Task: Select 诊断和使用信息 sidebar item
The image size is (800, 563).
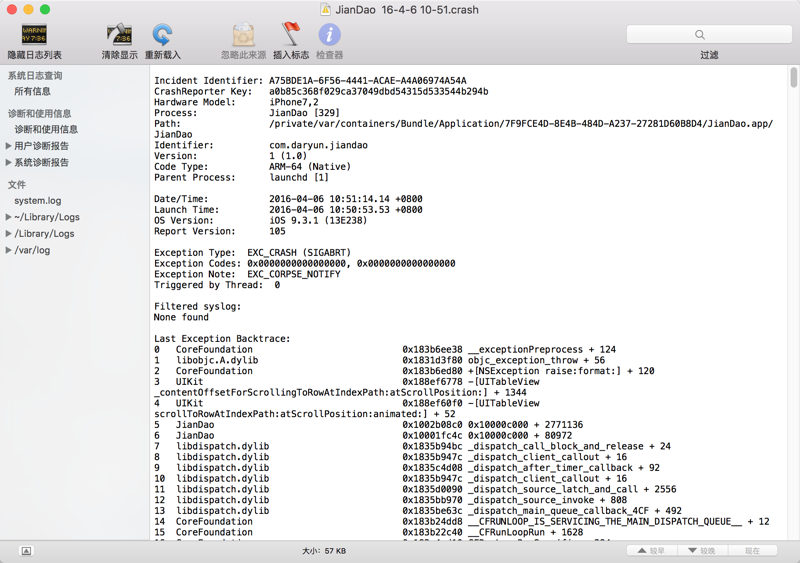Action: point(46,129)
